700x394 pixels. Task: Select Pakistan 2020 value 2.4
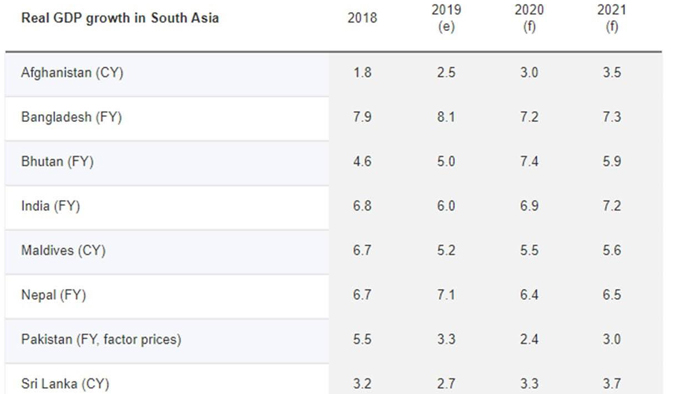529,339
